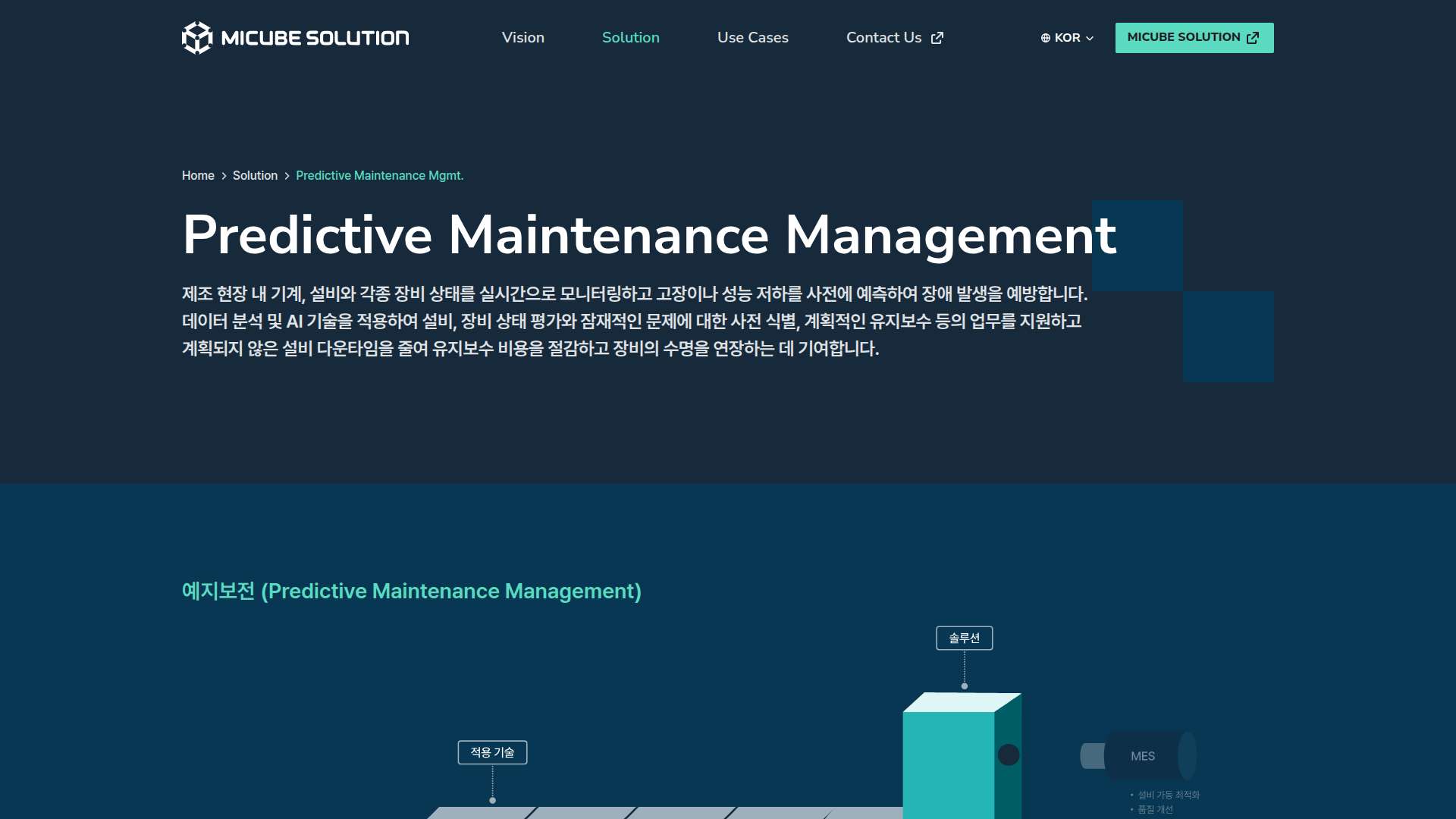Open the Contact Us link
This screenshot has width=1456, height=819.
(x=895, y=38)
